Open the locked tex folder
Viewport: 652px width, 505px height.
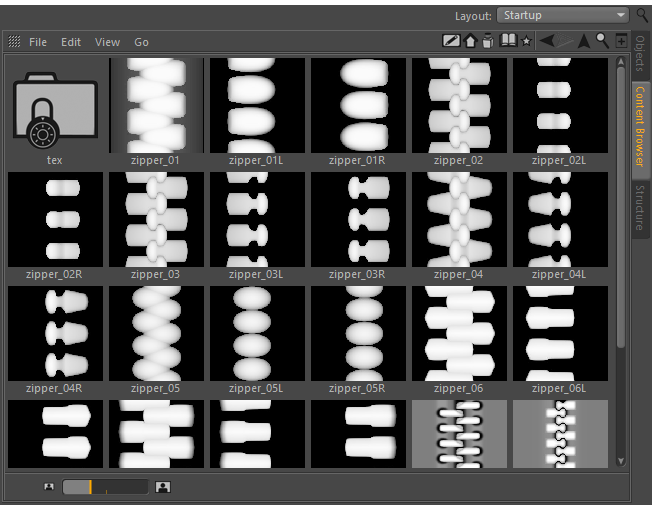pyautogui.click(x=55, y=110)
